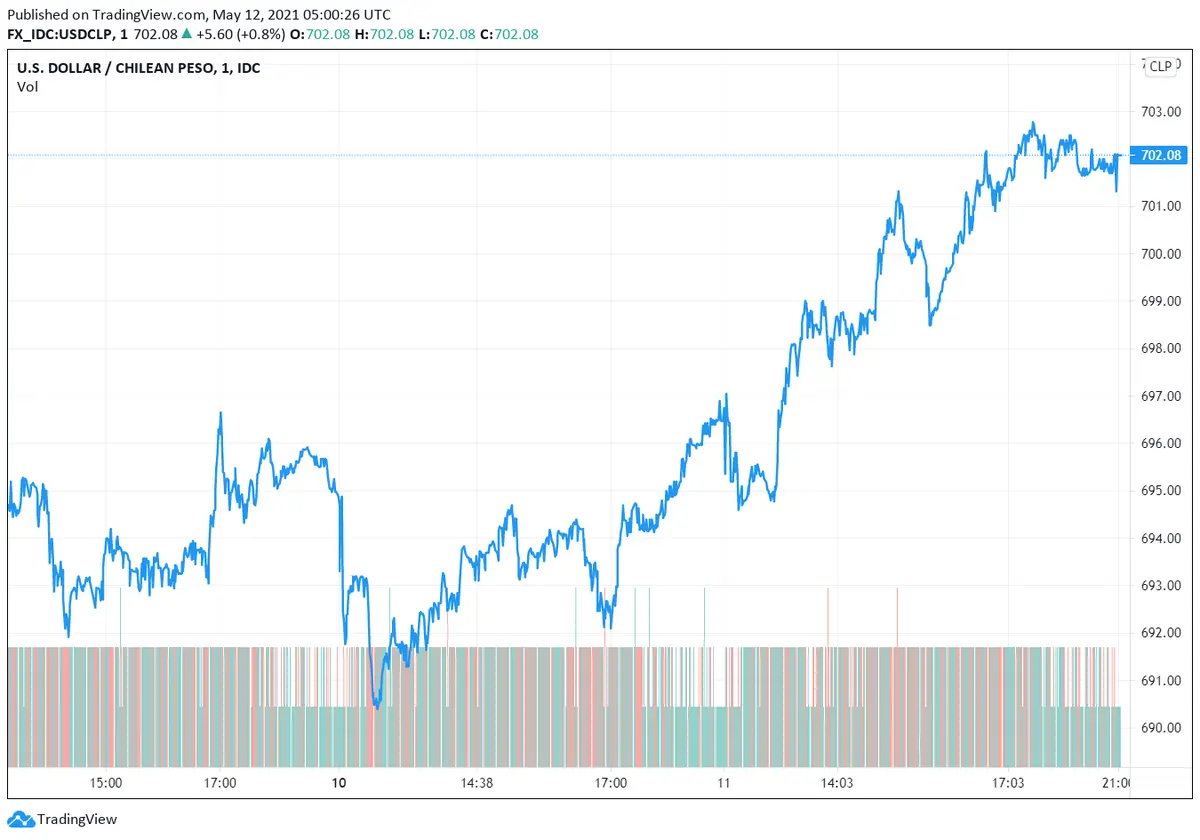Image resolution: width=1200 pixels, height=840 pixels.
Task: Select the date marker 10 on time axis
Action: (339, 782)
